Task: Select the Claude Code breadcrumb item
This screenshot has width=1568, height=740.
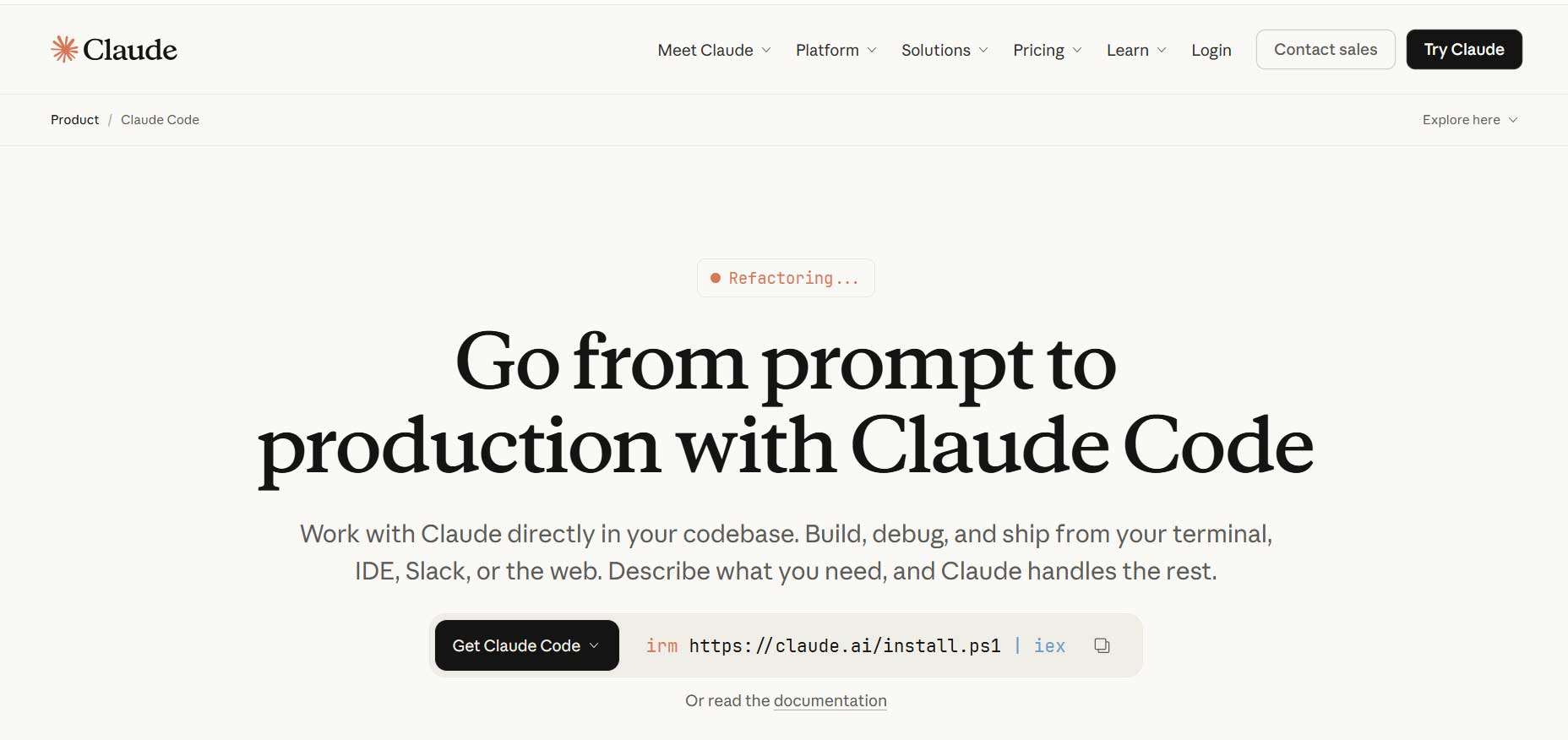Action: tap(160, 119)
